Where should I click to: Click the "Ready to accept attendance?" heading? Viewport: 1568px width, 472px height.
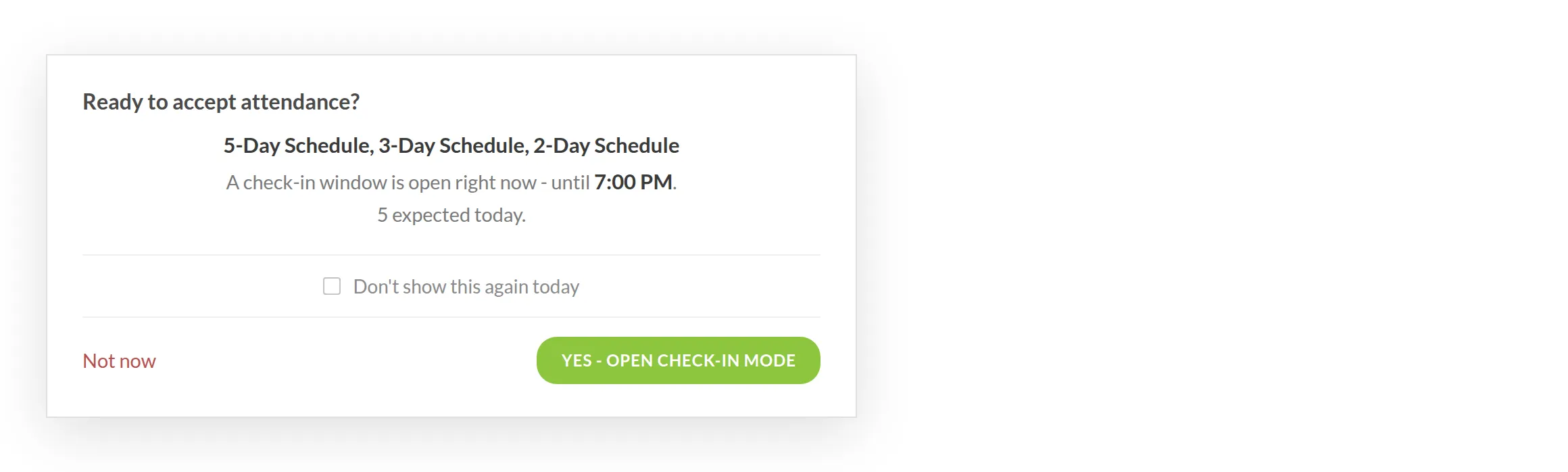click(x=221, y=102)
